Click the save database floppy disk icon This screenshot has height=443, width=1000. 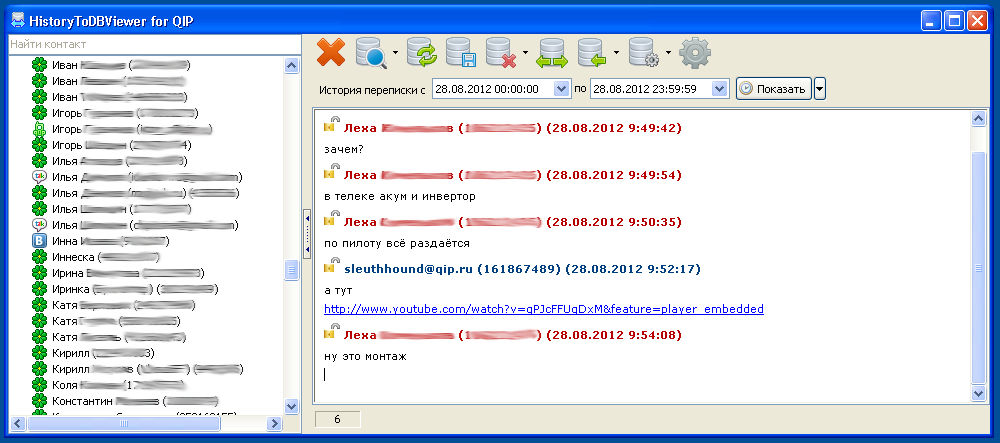pos(460,52)
